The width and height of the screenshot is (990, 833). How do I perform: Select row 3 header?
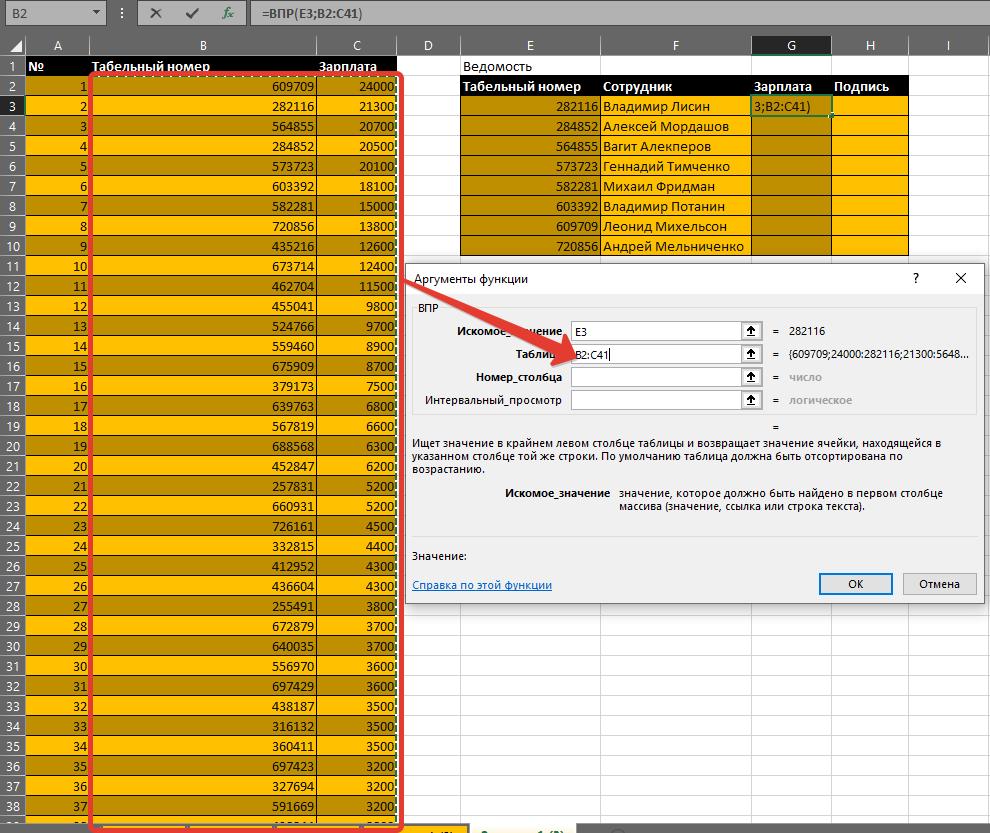[13, 106]
